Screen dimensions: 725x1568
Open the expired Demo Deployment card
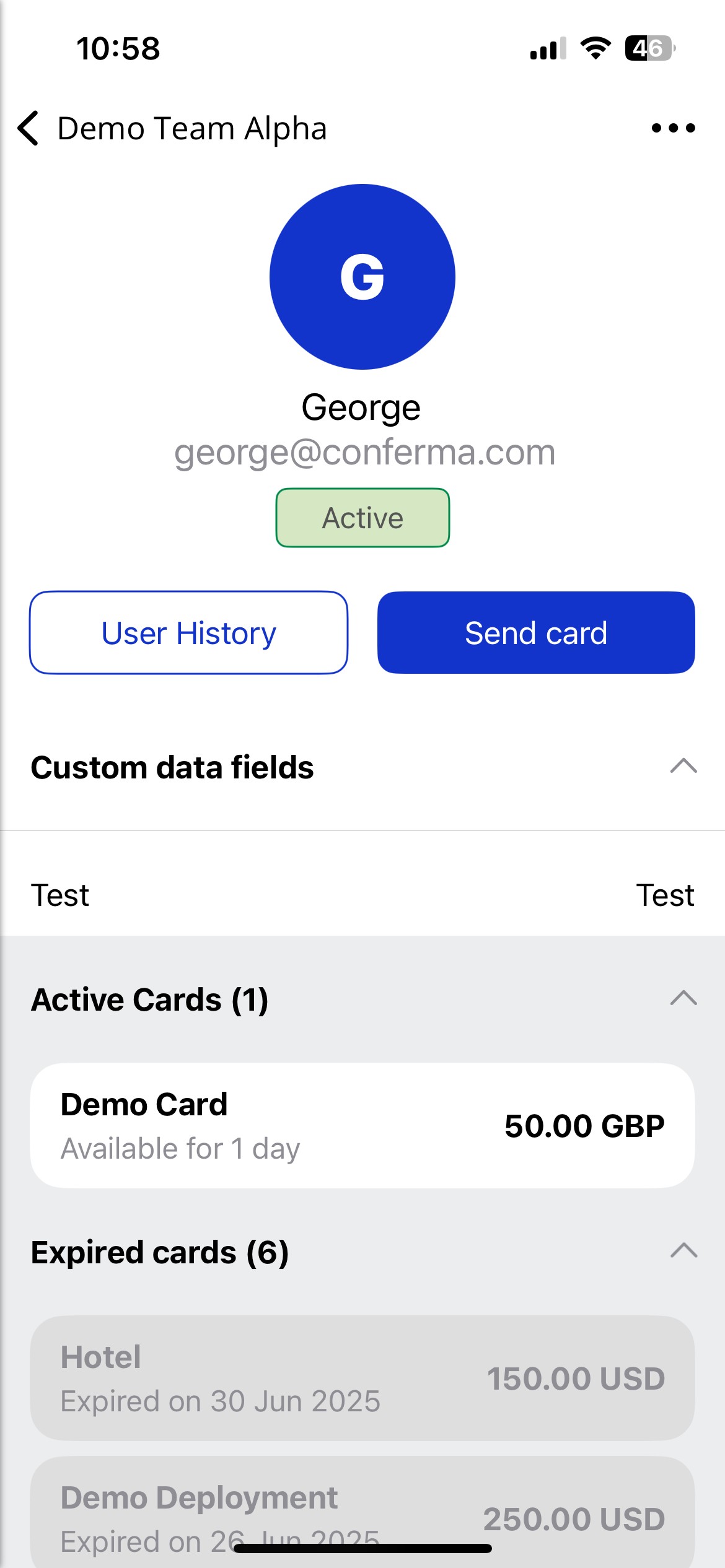click(x=362, y=1512)
